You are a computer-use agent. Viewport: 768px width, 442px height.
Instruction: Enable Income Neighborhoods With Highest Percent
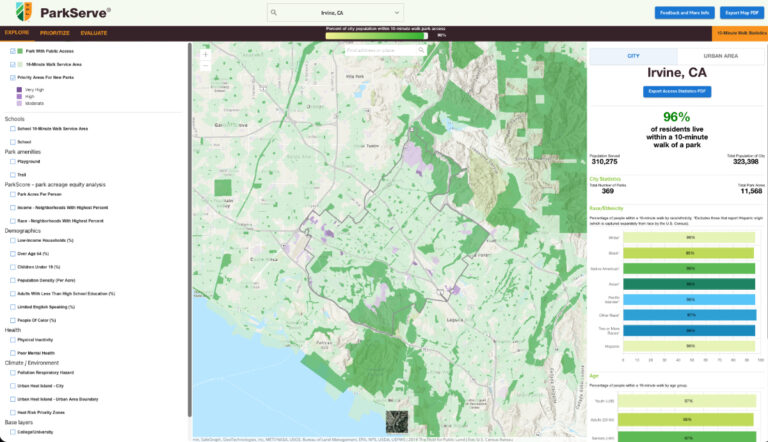coord(13,207)
